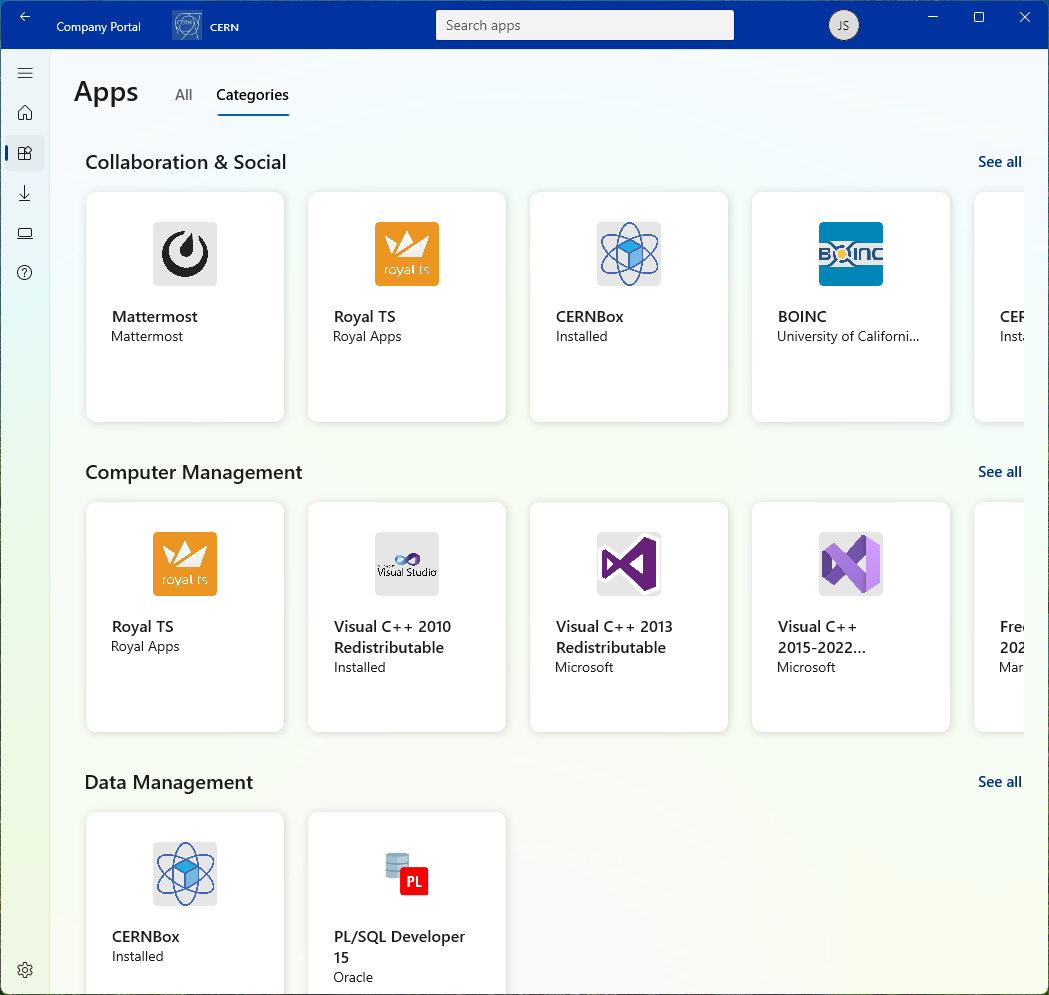This screenshot has width=1049, height=995.
Task: Maximize the Company Portal window
Action: click(979, 17)
